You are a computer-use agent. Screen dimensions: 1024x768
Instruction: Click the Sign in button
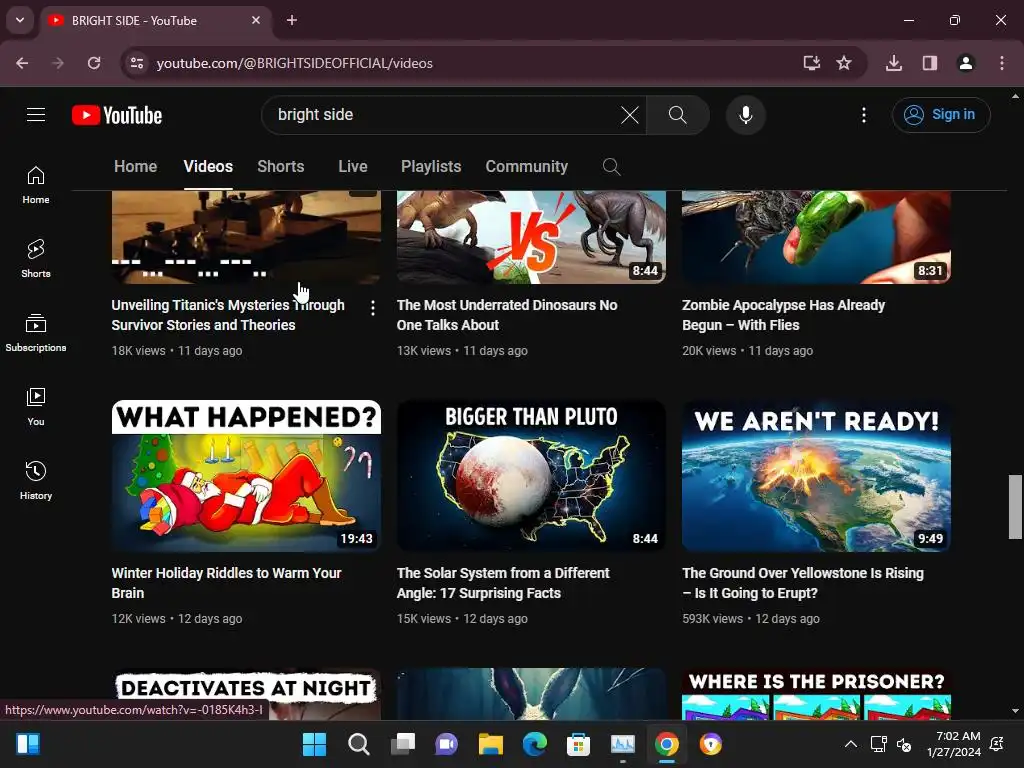tap(940, 115)
